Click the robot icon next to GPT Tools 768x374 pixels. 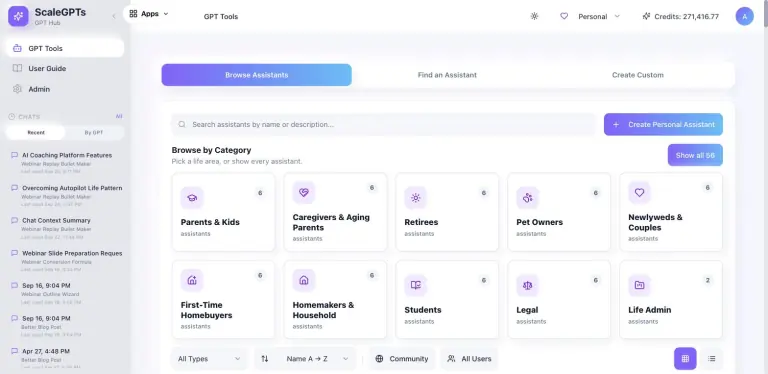pos(17,48)
